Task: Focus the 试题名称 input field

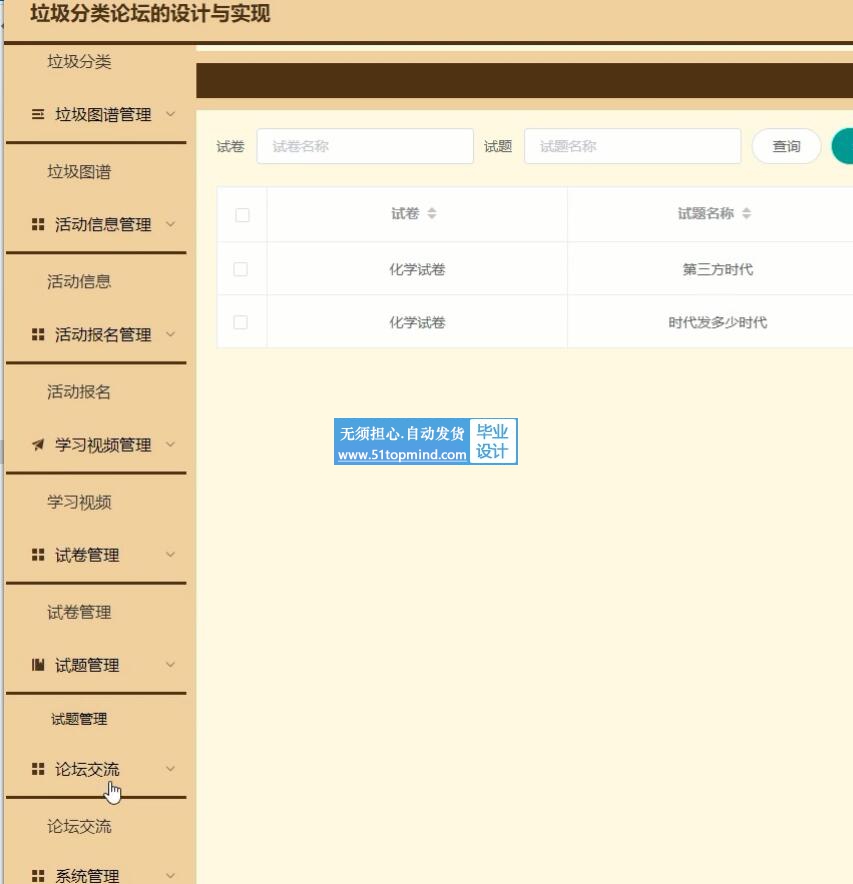Action: (x=633, y=146)
